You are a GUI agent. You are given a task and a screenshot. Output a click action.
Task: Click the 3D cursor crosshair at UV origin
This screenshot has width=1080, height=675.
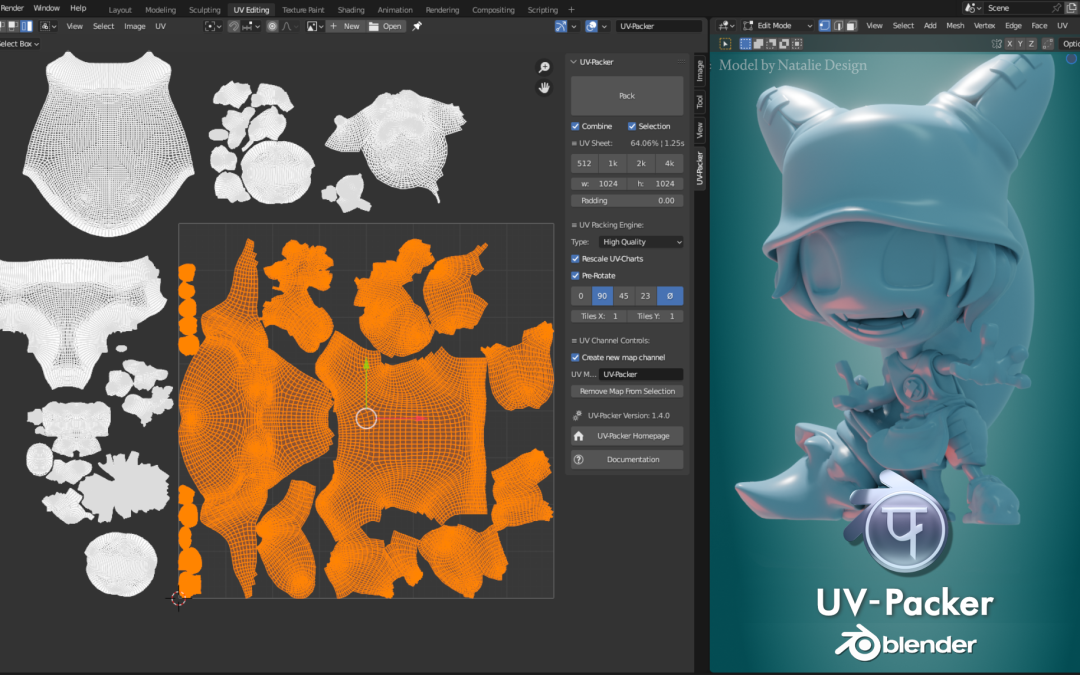pos(178,599)
